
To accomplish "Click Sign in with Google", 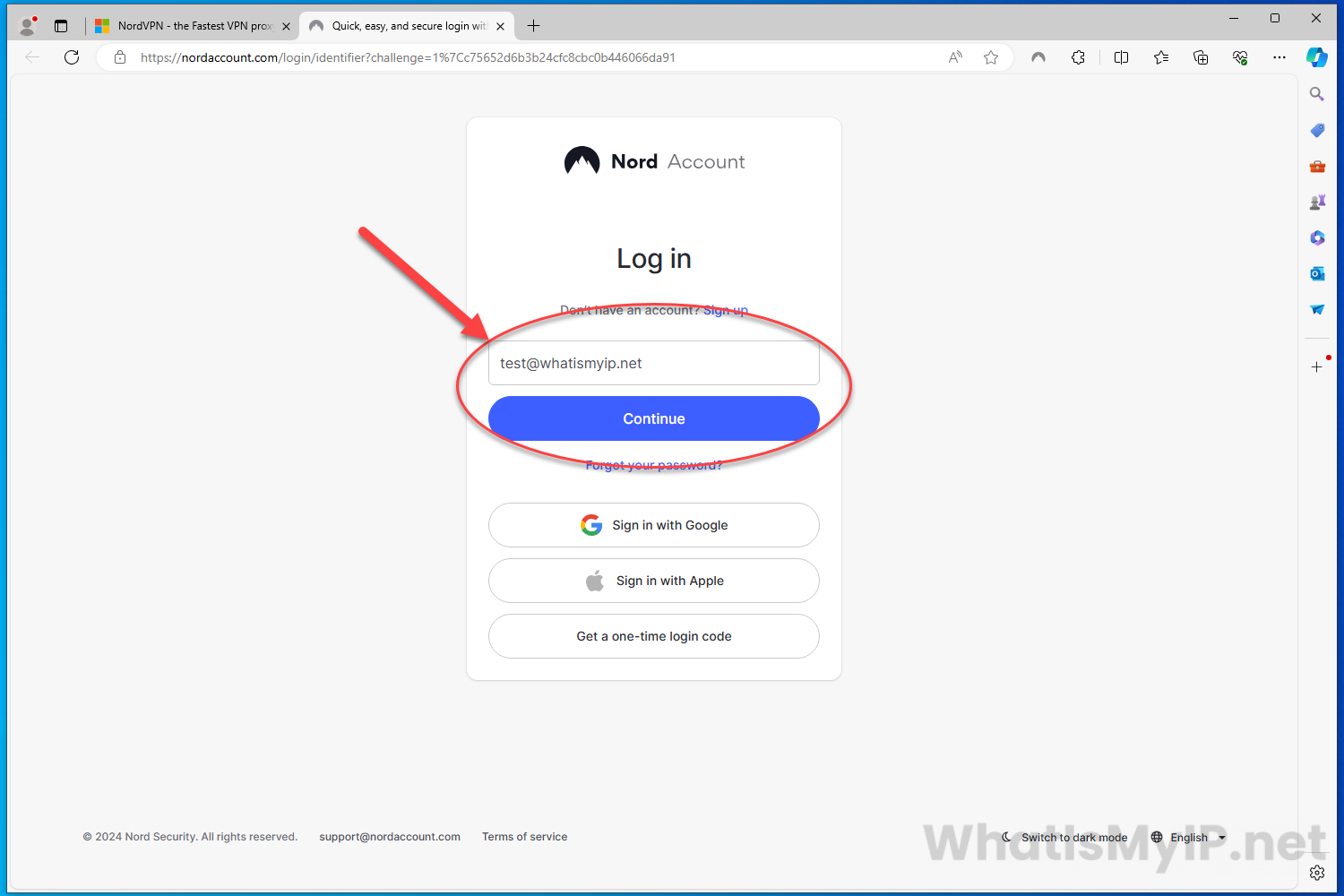I will (654, 525).
